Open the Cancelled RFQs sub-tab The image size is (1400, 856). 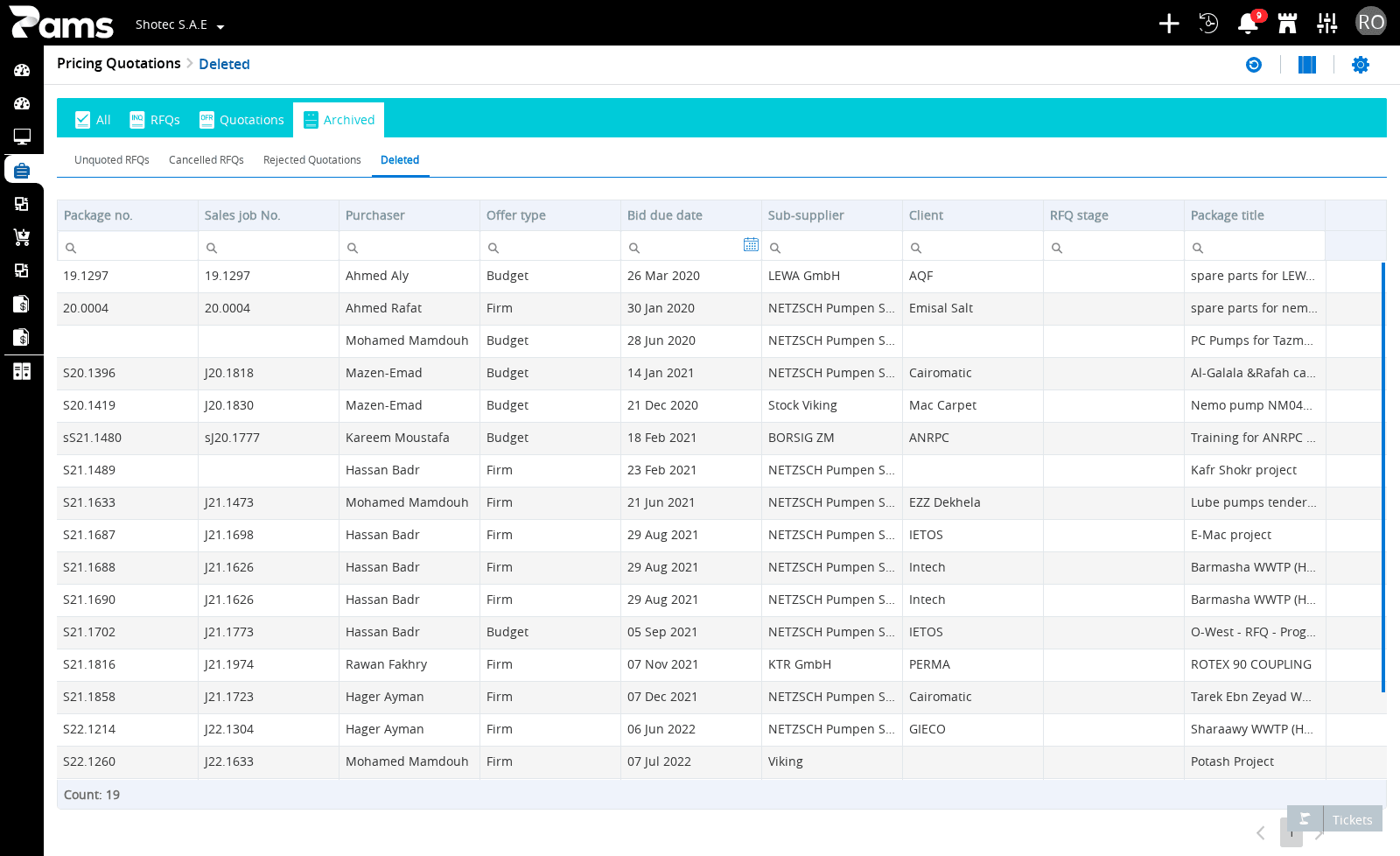point(206,160)
